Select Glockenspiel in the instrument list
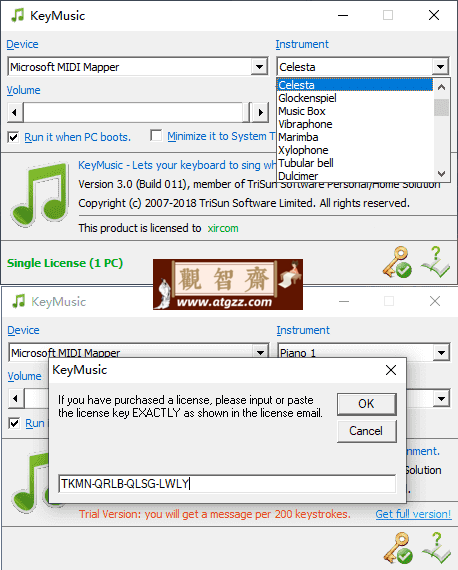The image size is (458, 570). [x=355, y=98]
